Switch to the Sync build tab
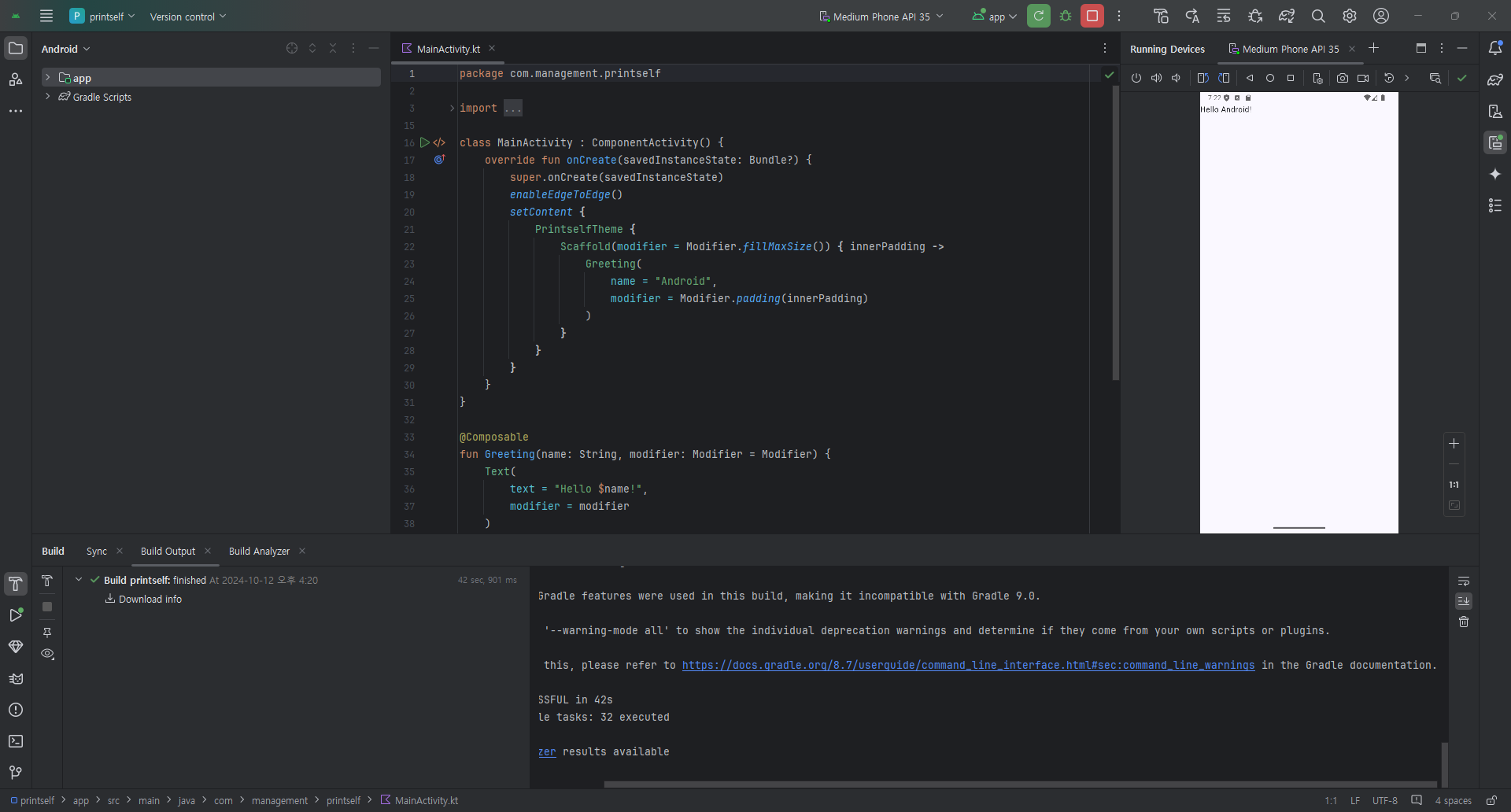The height and width of the screenshot is (812, 1511). [x=97, y=552]
